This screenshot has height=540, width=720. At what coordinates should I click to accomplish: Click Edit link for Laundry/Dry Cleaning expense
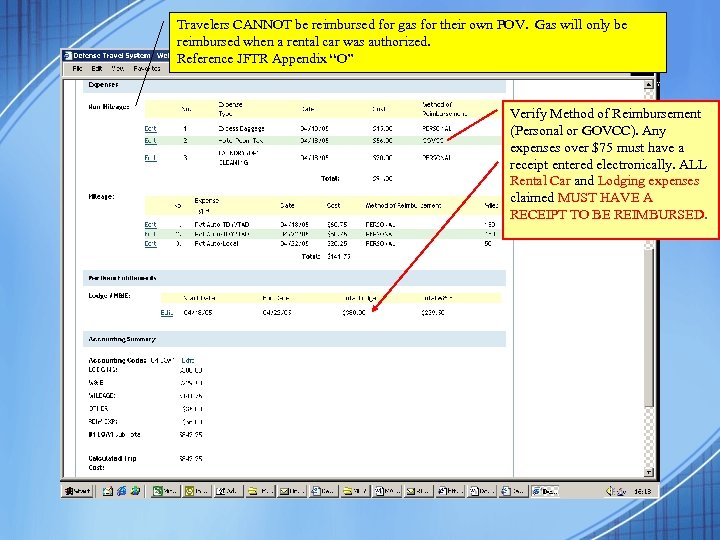[x=150, y=158]
